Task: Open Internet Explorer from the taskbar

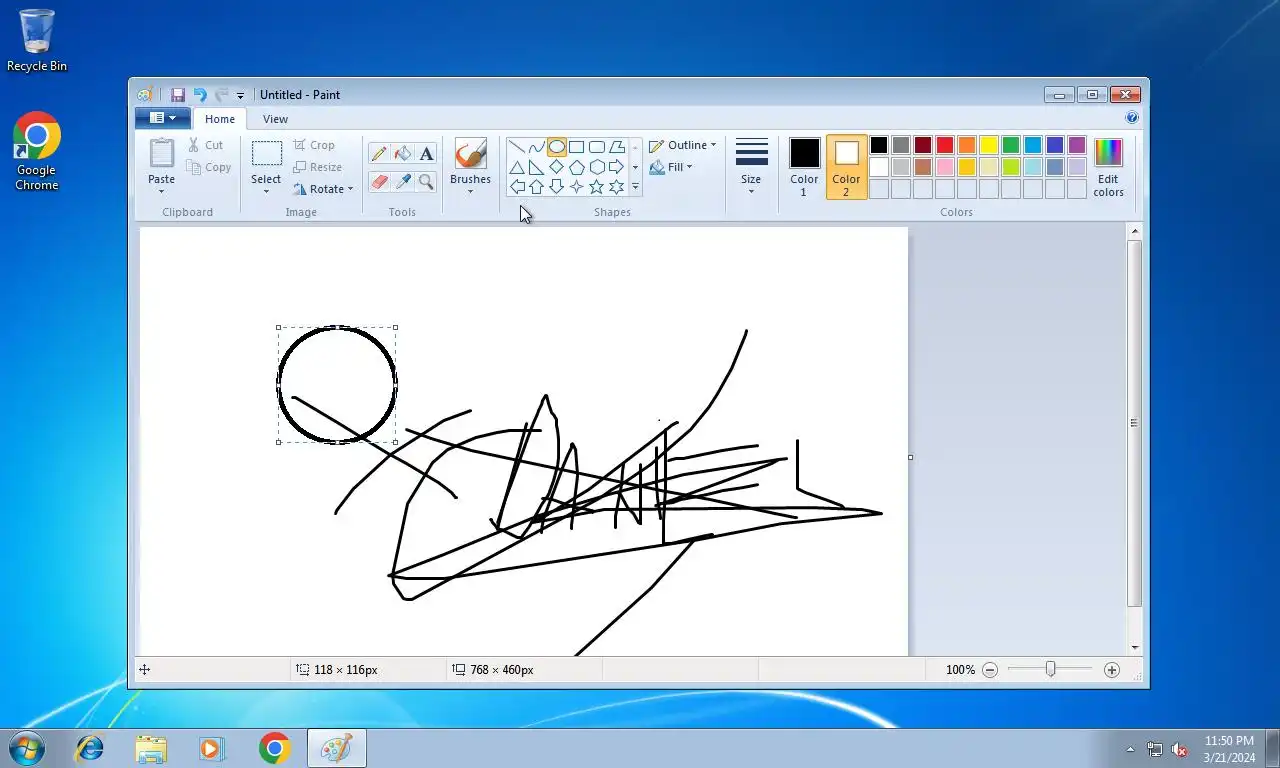Action: point(90,748)
